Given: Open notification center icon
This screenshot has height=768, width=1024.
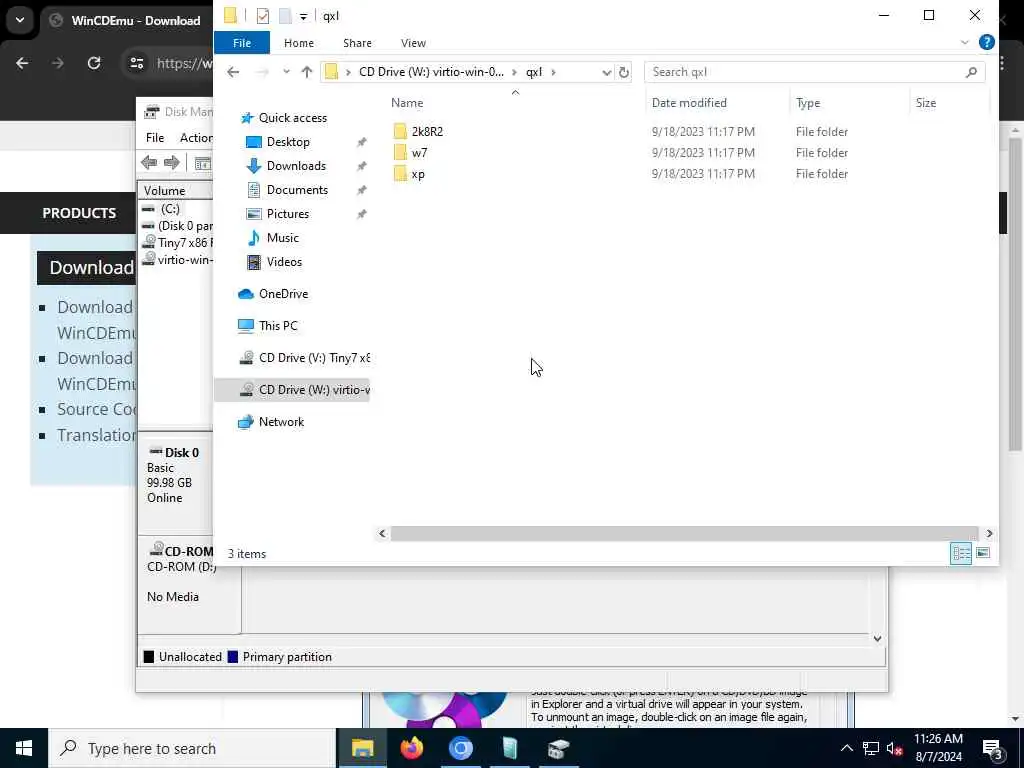Looking at the screenshot, I should [x=992, y=749].
